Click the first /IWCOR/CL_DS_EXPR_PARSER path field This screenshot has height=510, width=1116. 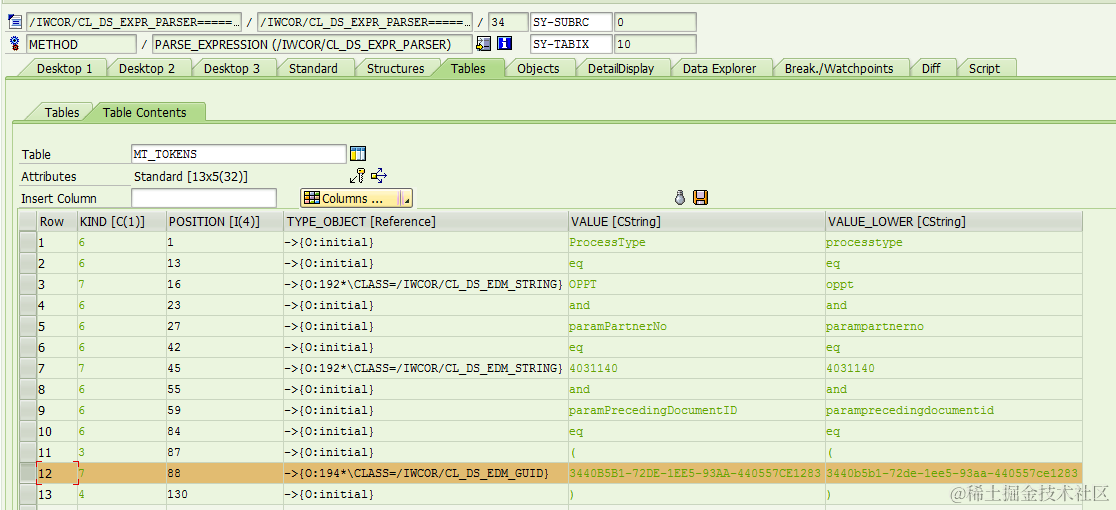134,22
